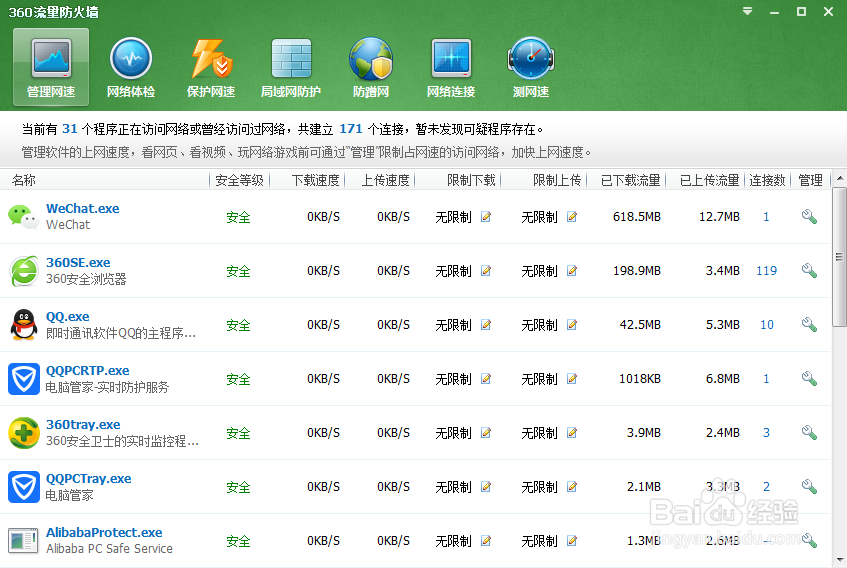The width and height of the screenshot is (847, 568).
Task: Open the title bar dropdown menu arrow
Action: pos(748,11)
